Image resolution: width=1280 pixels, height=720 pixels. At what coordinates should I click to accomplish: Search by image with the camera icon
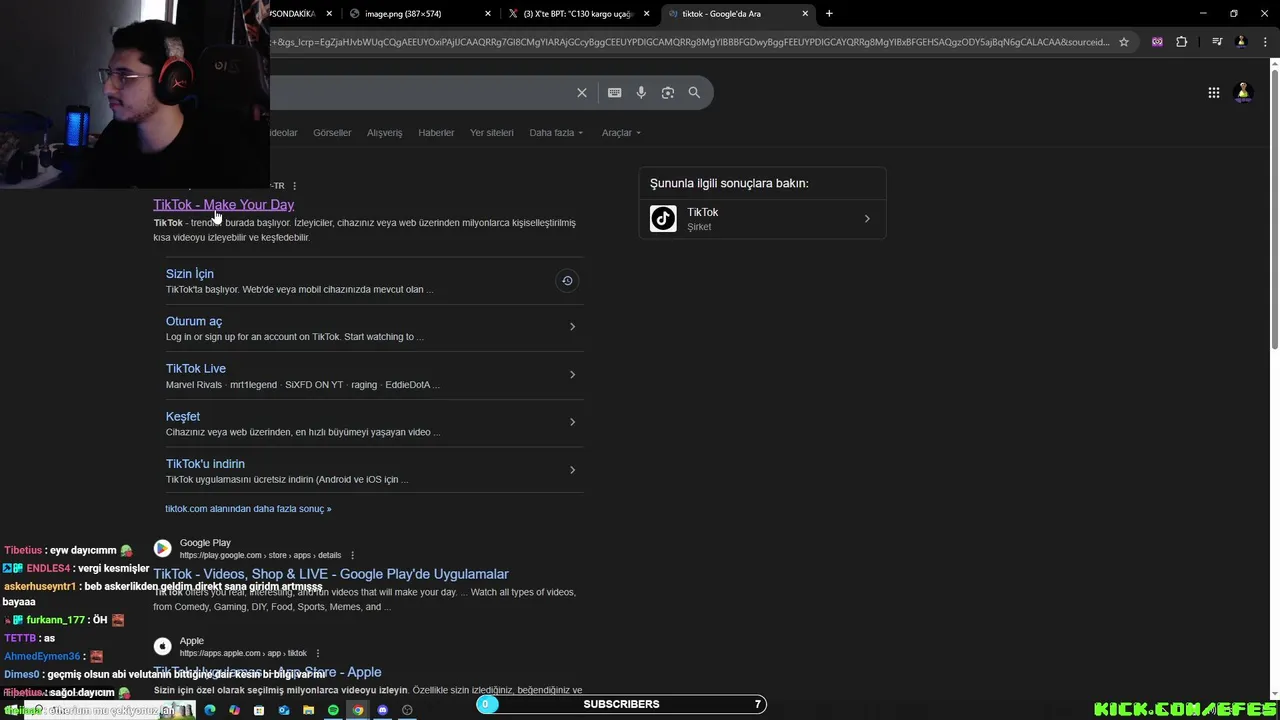pos(667,93)
